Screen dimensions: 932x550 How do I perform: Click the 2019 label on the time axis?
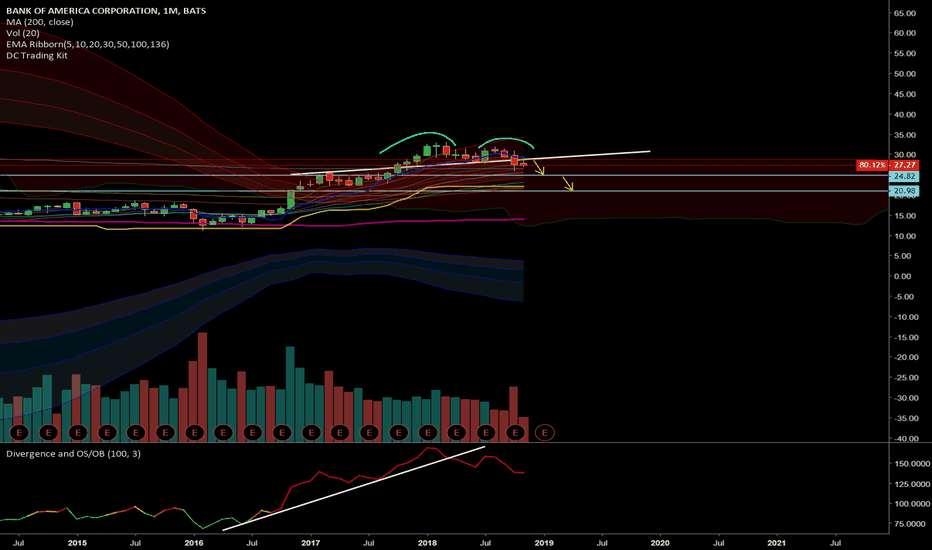544,543
